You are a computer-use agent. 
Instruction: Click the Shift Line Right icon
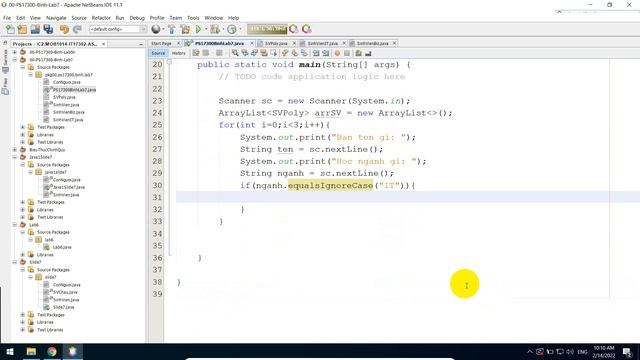326,53
